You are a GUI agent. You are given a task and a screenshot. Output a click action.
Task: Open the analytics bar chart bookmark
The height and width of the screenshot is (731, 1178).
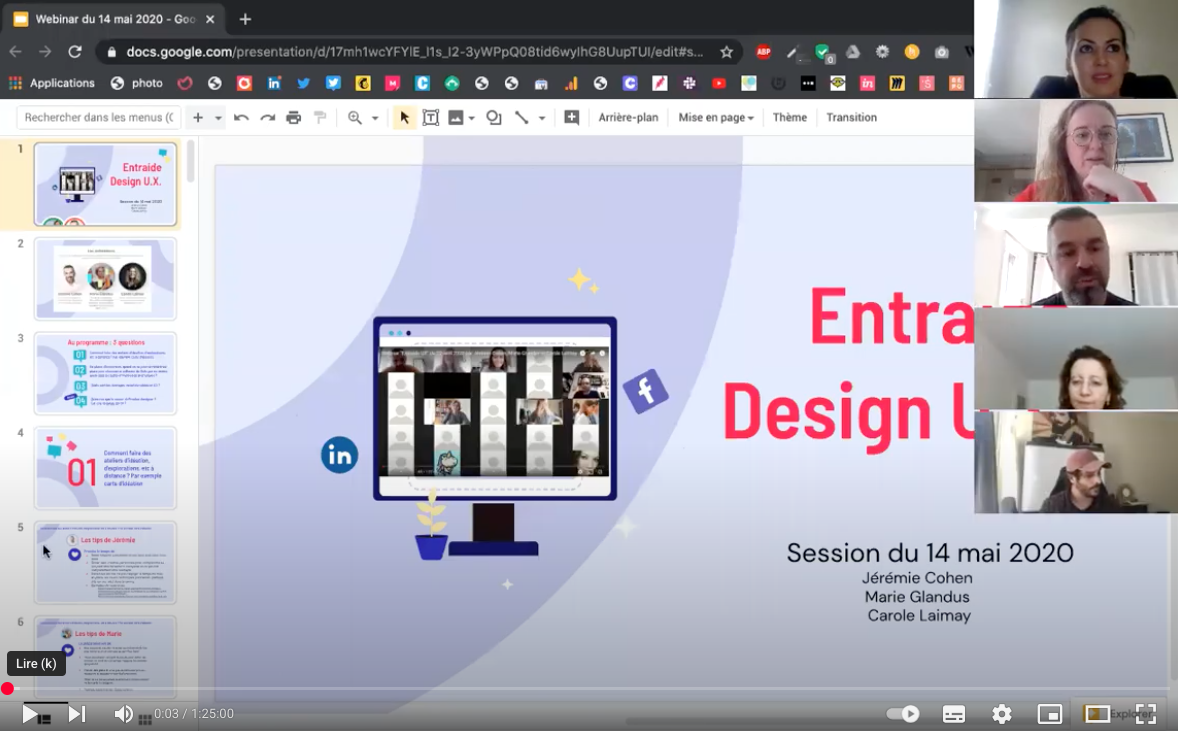[x=571, y=83]
